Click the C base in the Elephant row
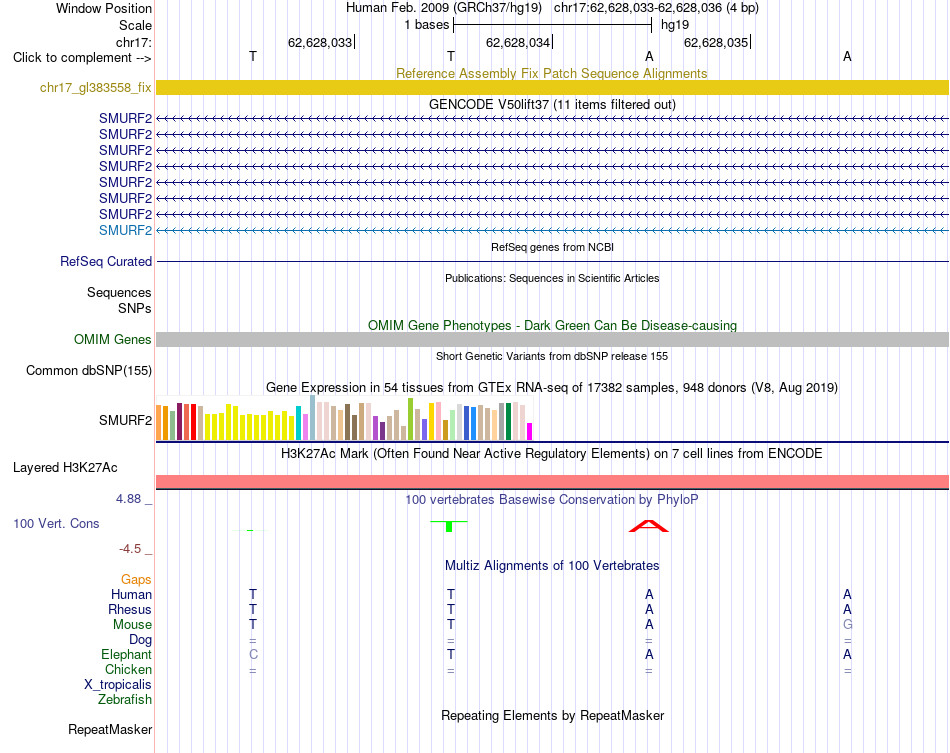950x753 pixels. click(253, 655)
